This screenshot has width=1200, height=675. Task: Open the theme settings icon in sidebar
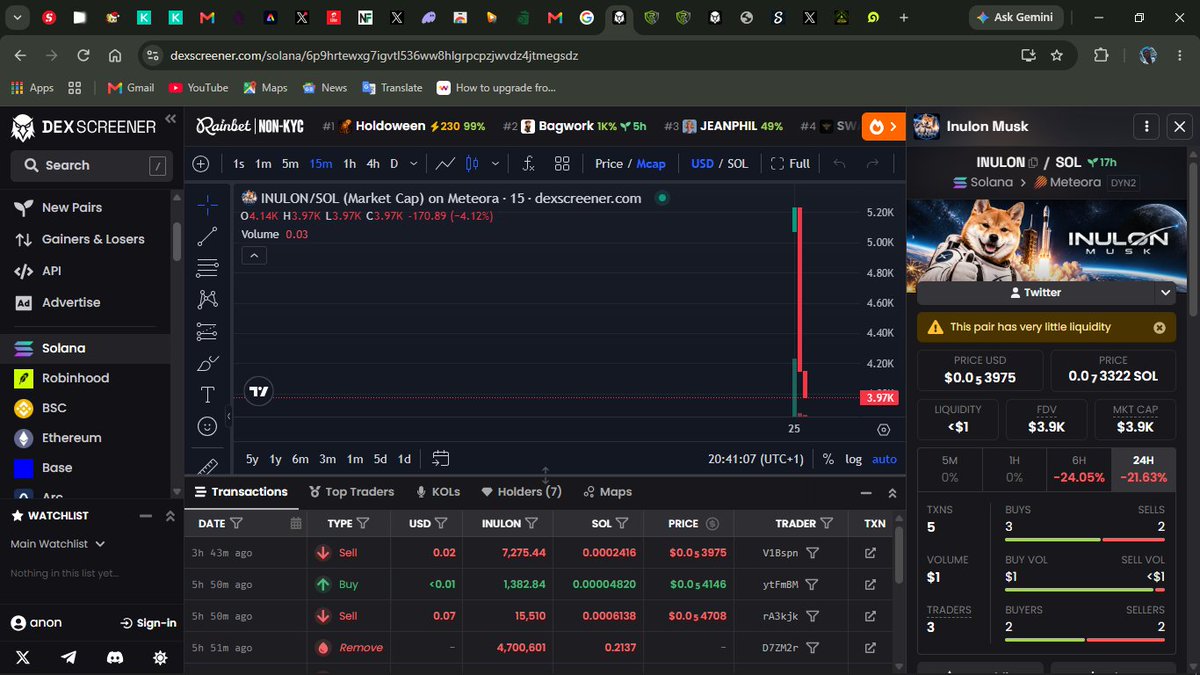click(160, 657)
